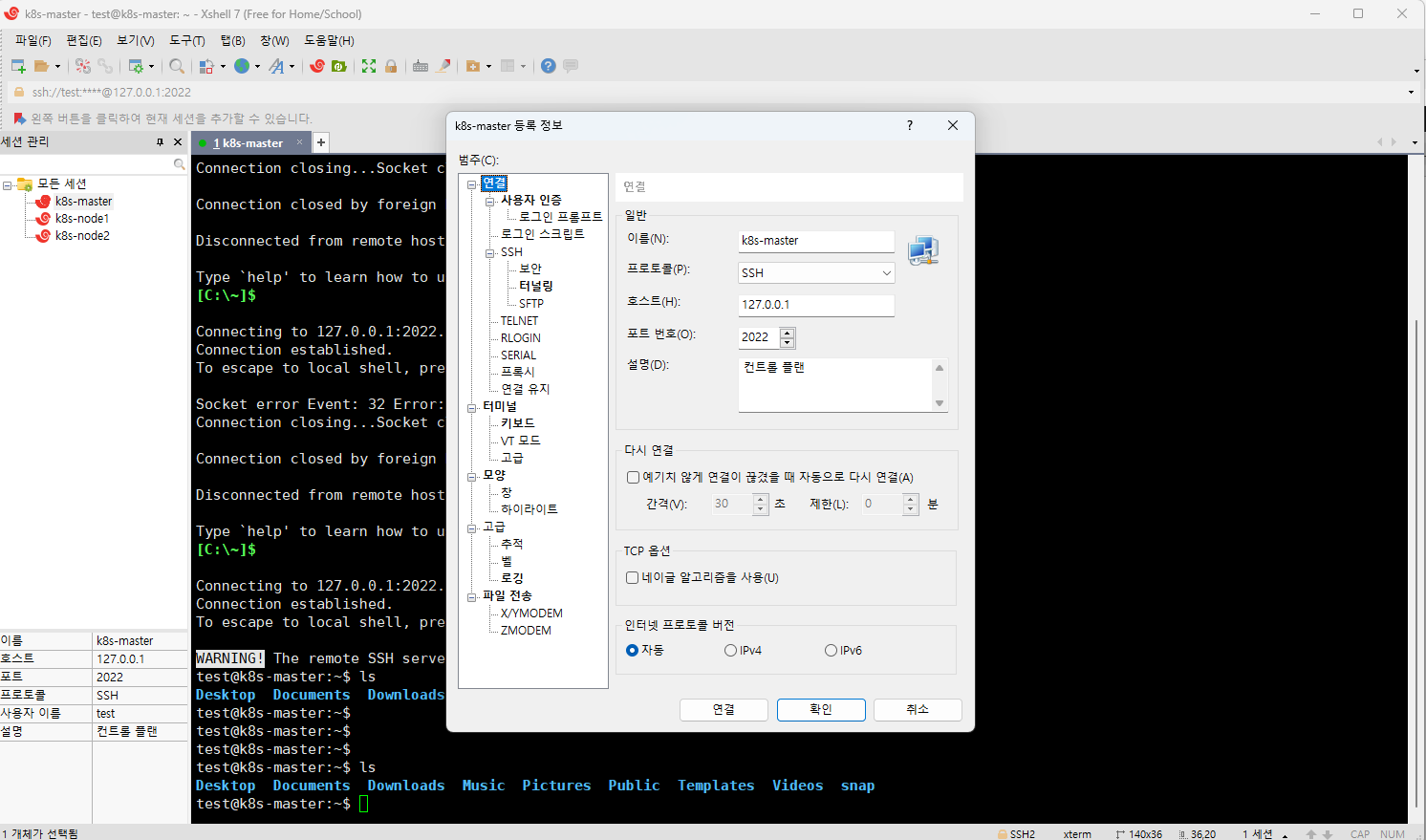Select the k8s-node1 session
This screenshot has width=1426, height=840.
pos(82,219)
